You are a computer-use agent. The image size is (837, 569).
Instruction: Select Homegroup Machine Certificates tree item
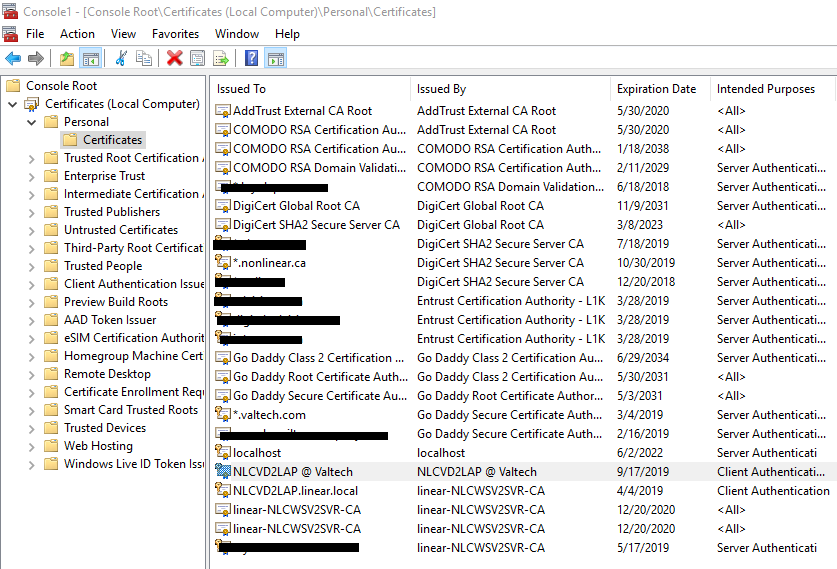tap(133, 356)
